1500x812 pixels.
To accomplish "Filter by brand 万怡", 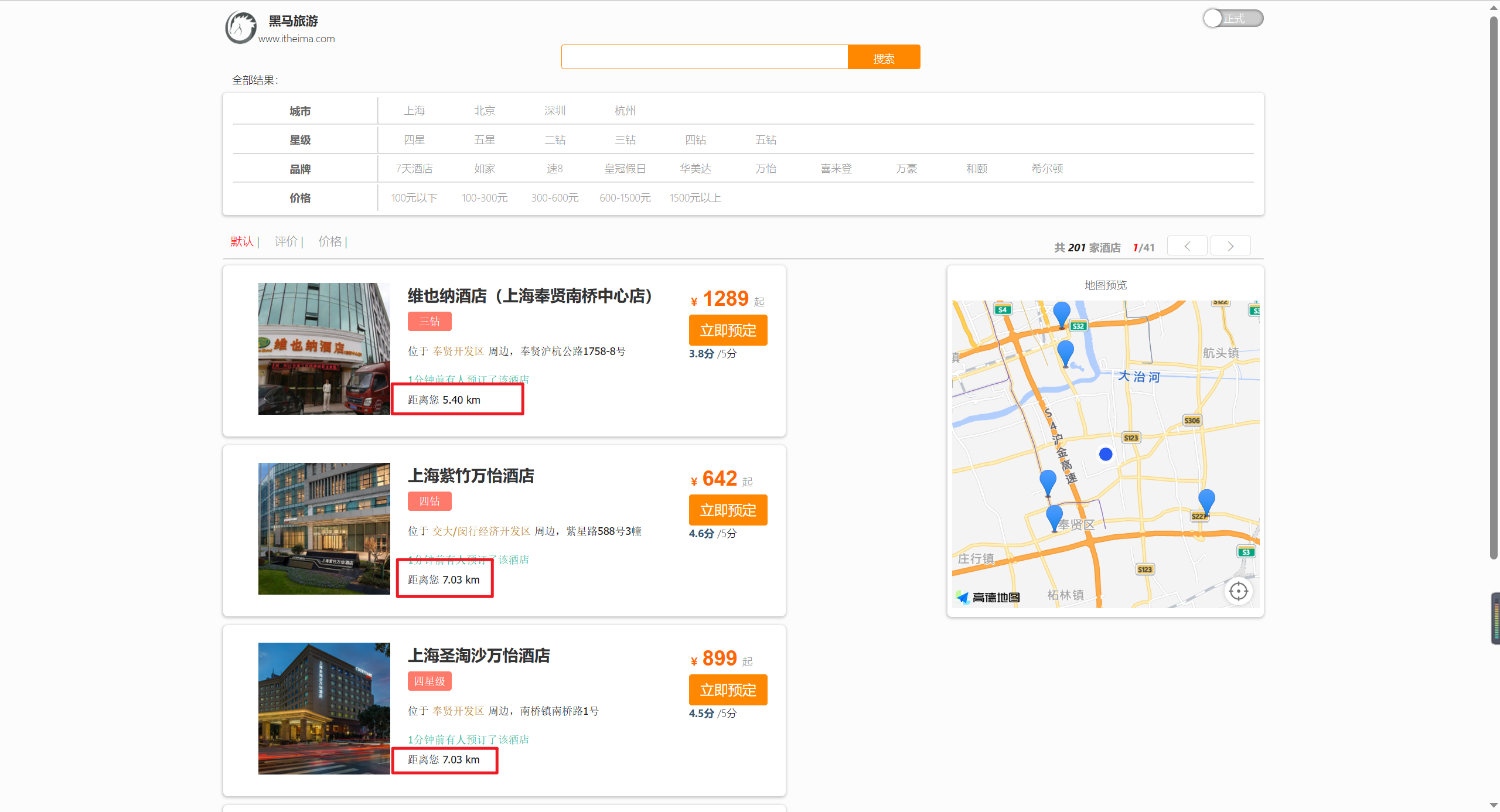I will tap(766, 168).
